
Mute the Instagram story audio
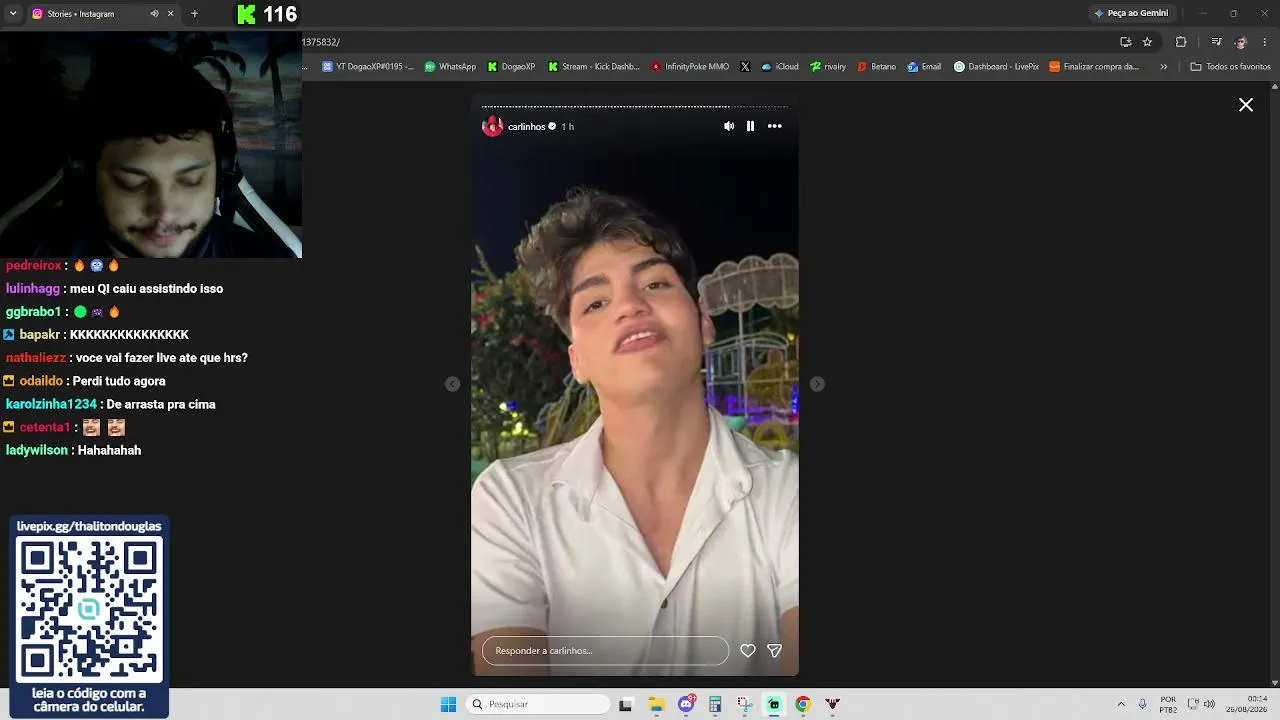(729, 126)
